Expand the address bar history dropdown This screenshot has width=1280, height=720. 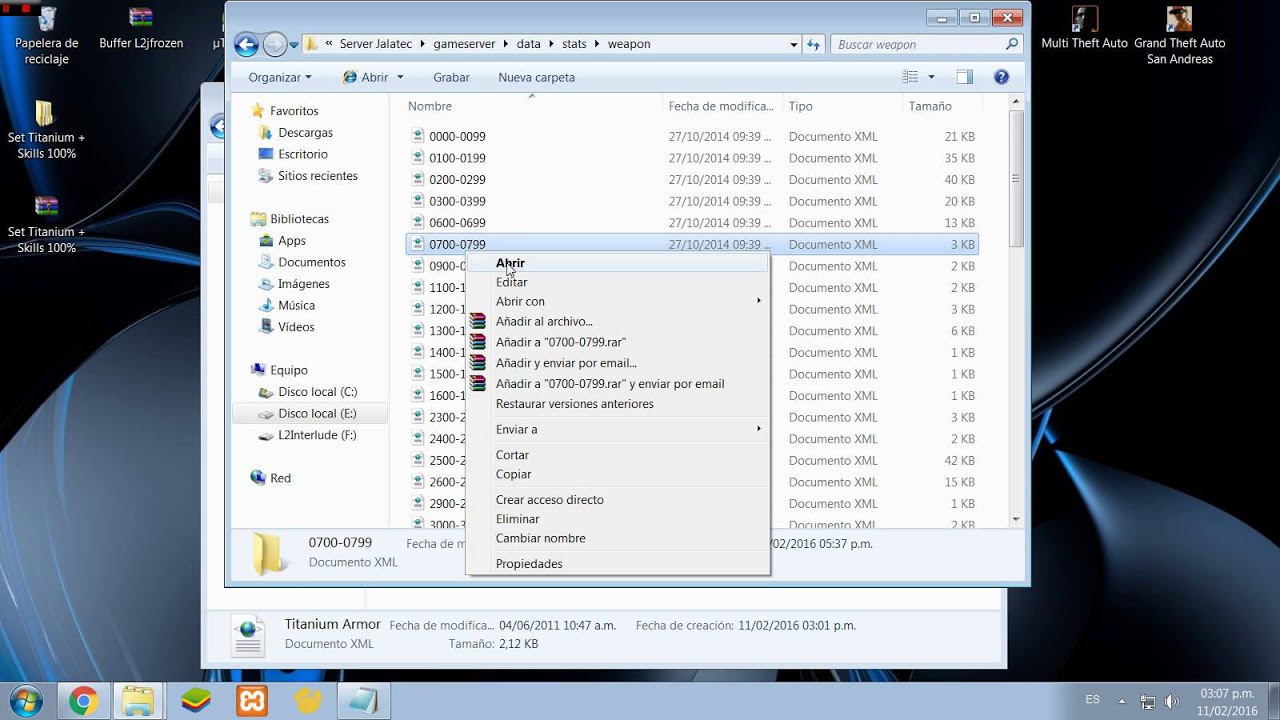794,44
